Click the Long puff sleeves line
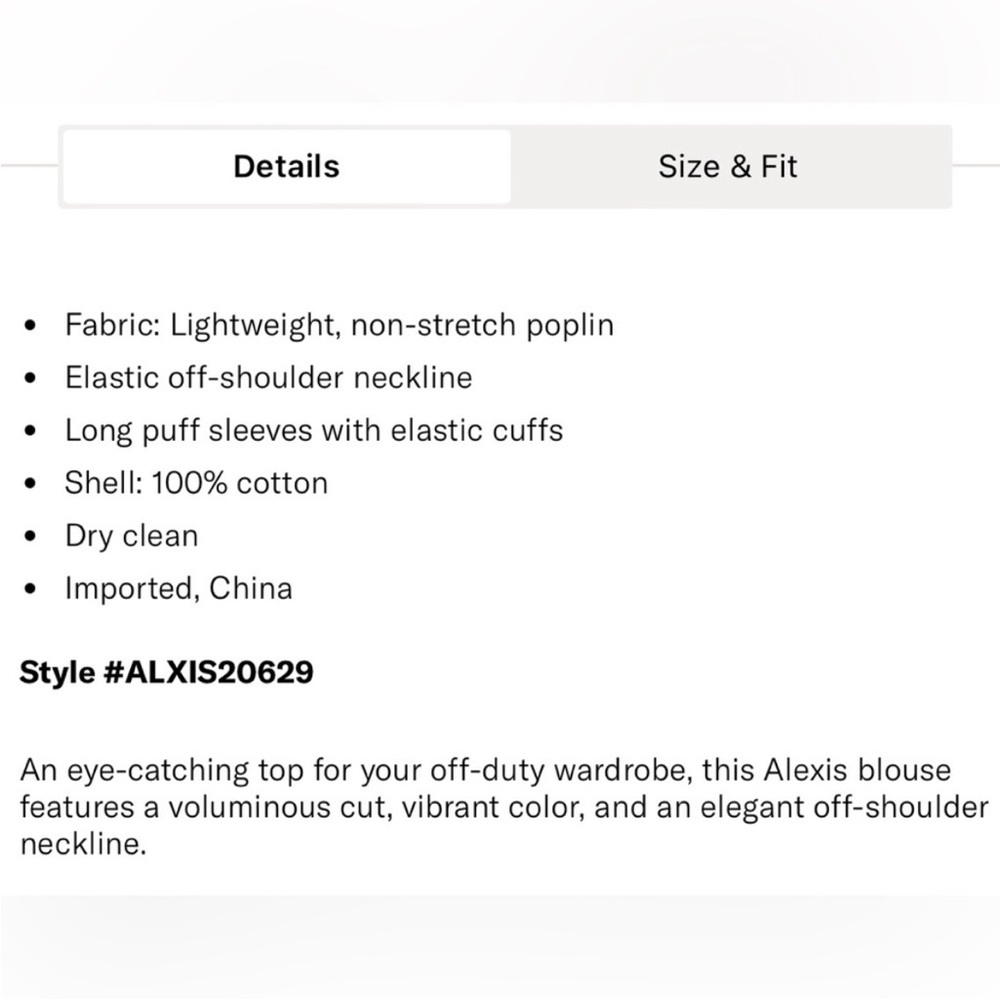This screenshot has height=1000, width=1000. coord(314,430)
